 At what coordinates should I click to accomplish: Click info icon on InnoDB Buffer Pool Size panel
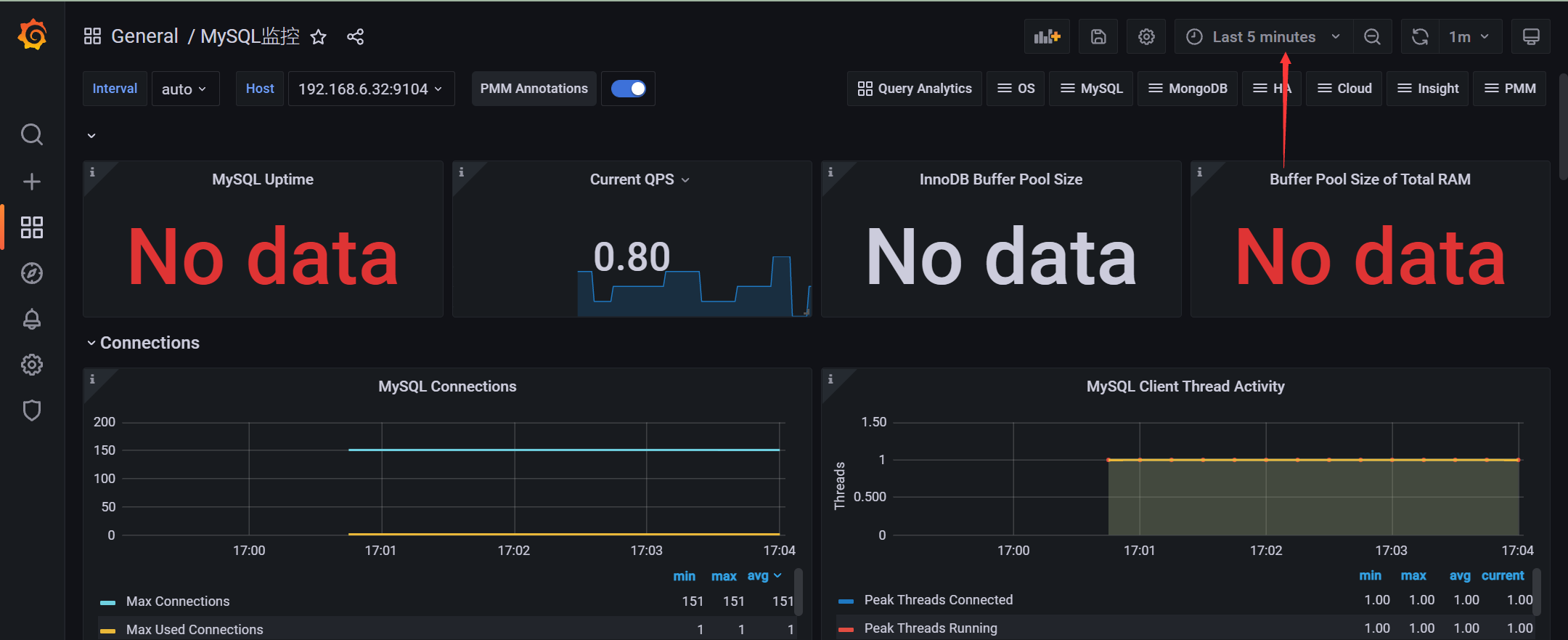[x=830, y=172]
